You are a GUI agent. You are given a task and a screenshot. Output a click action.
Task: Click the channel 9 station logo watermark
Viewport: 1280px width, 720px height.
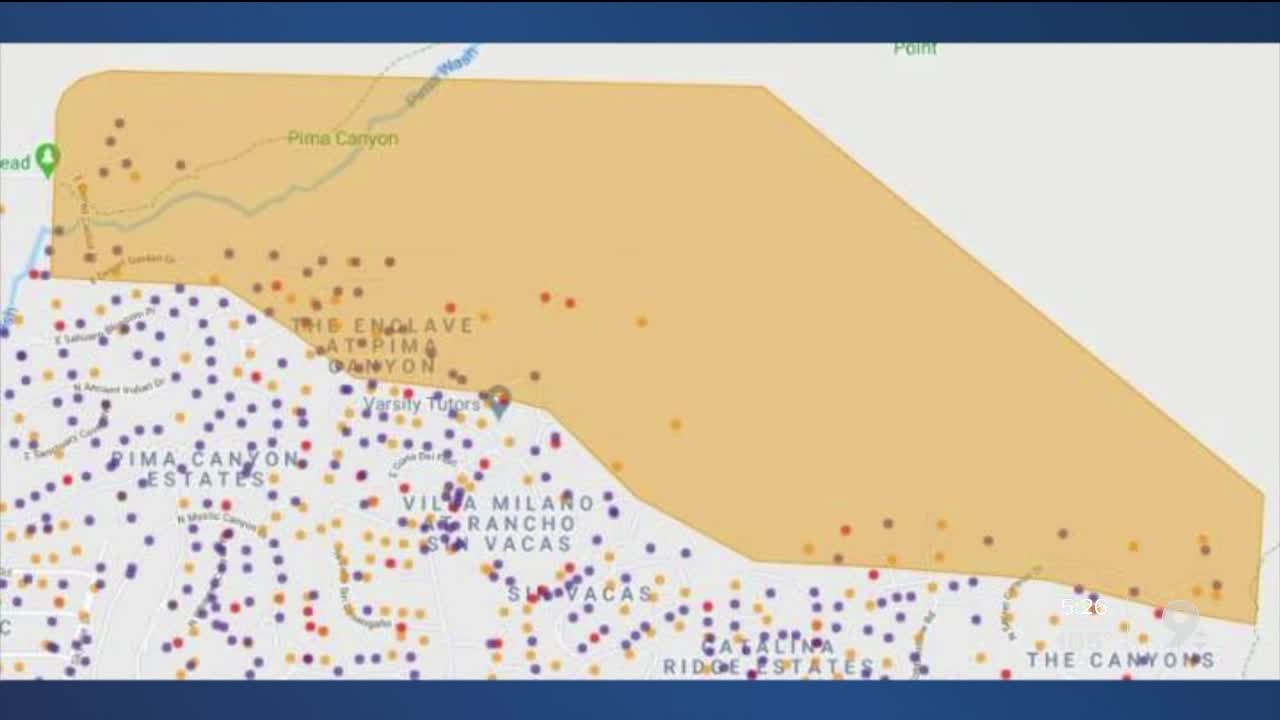point(1180,624)
